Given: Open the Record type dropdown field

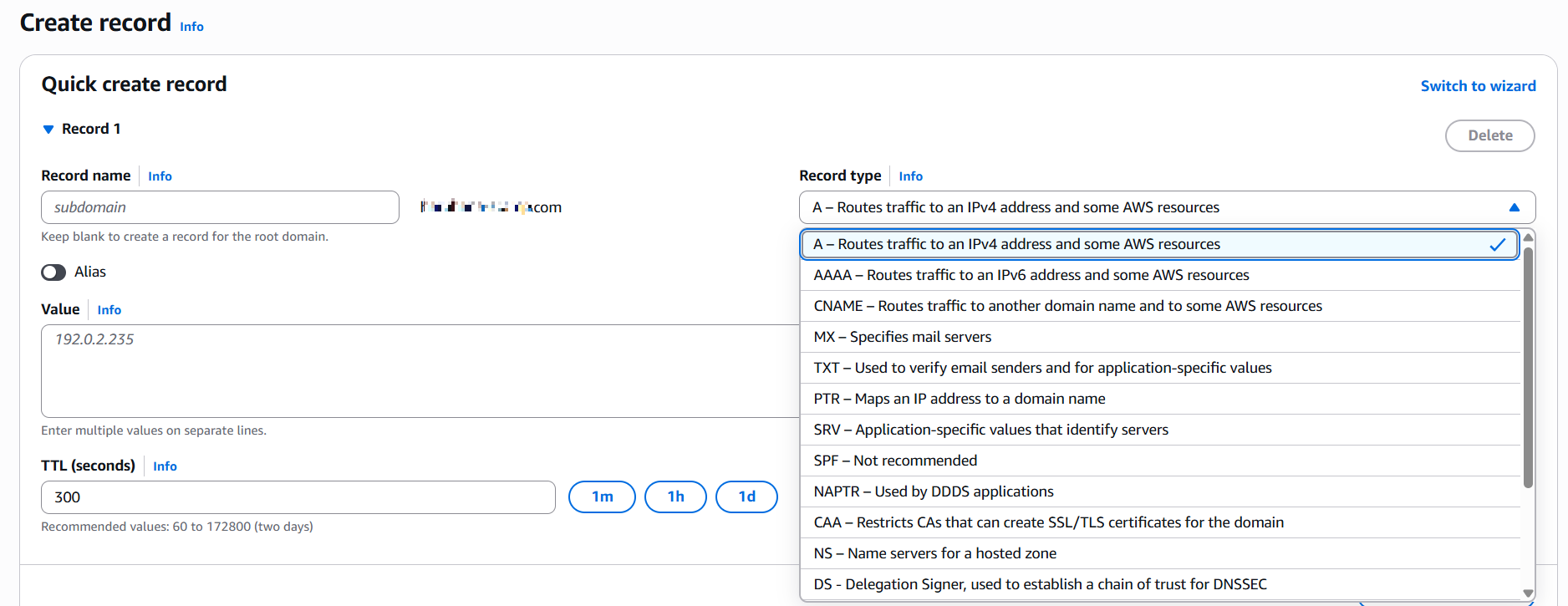Looking at the screenshot, I should click(1167, 207).
